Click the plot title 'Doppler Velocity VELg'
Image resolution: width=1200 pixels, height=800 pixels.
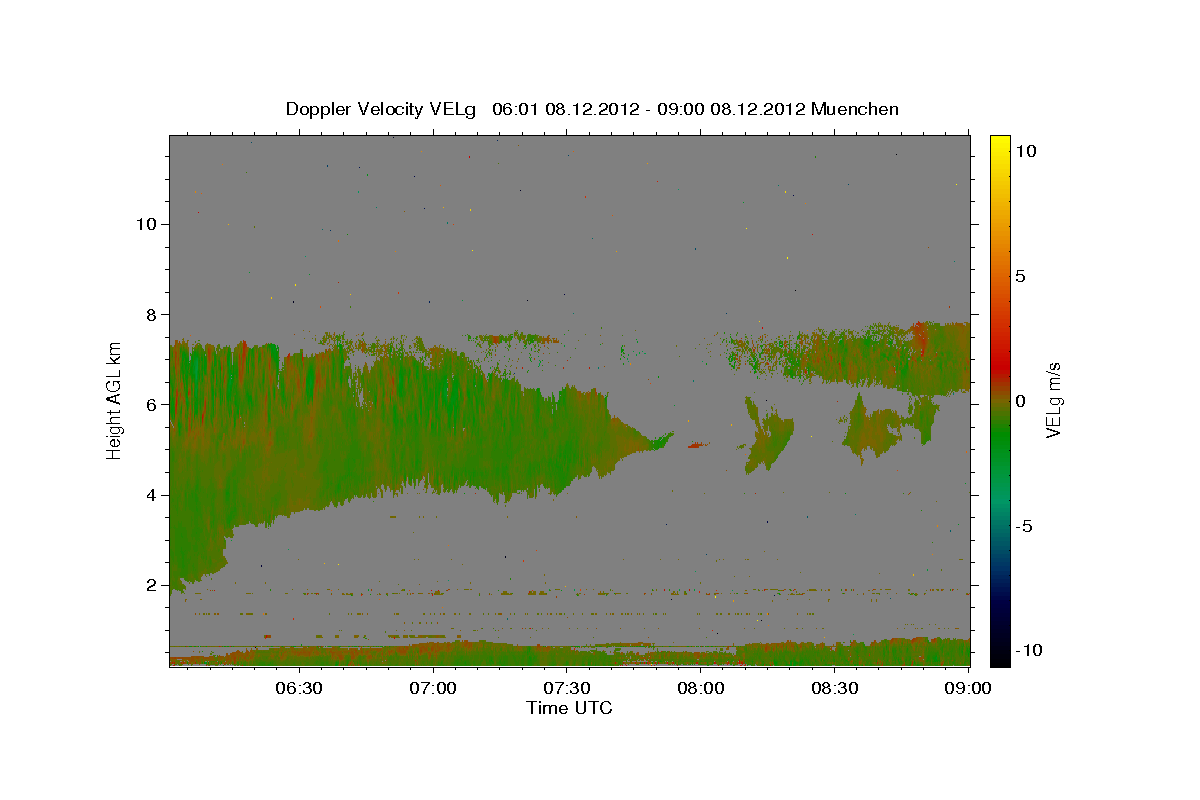[382, 109]
